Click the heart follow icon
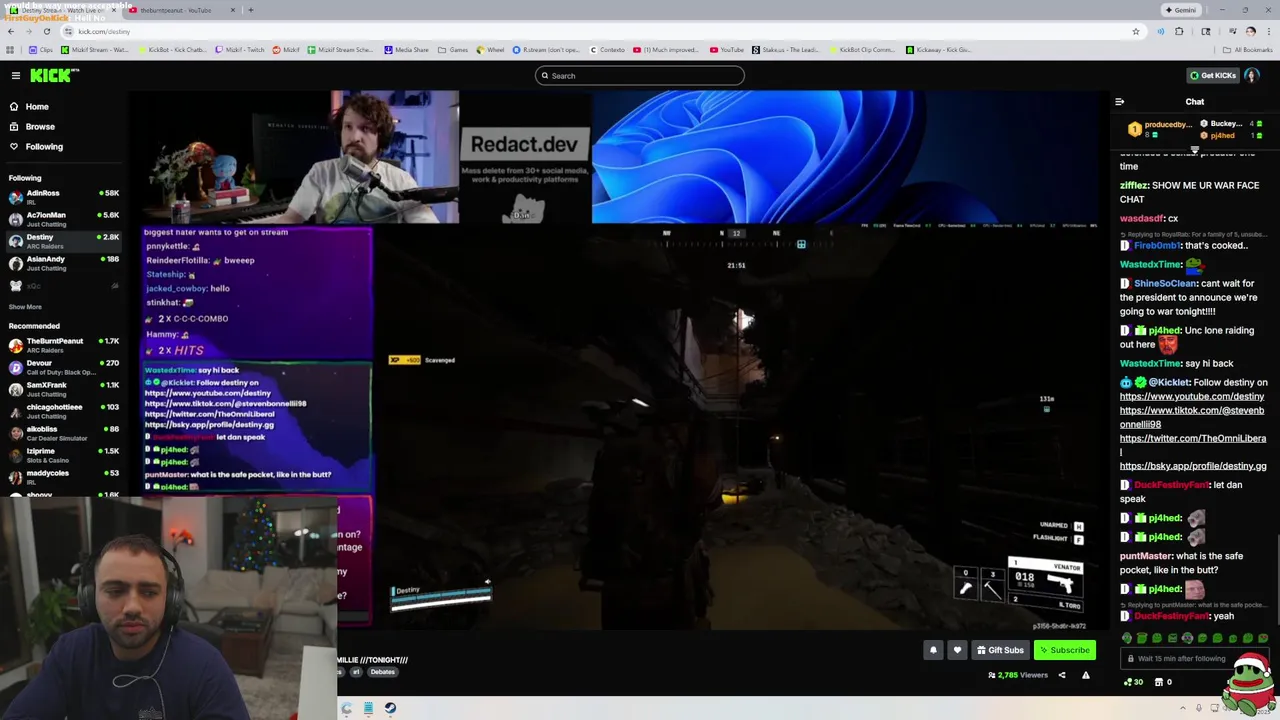Screen dimensions: 1280x720 (957, 650)
